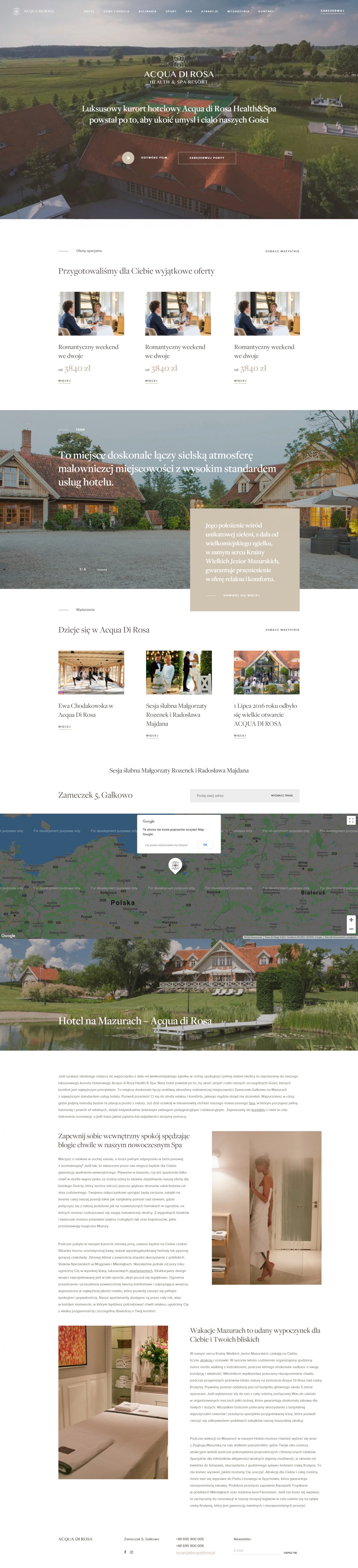This screenshot has height=1568, width=358.
Task: Open the last Romantyczny weekend offer thumbnail
Action: coord(267,313)
